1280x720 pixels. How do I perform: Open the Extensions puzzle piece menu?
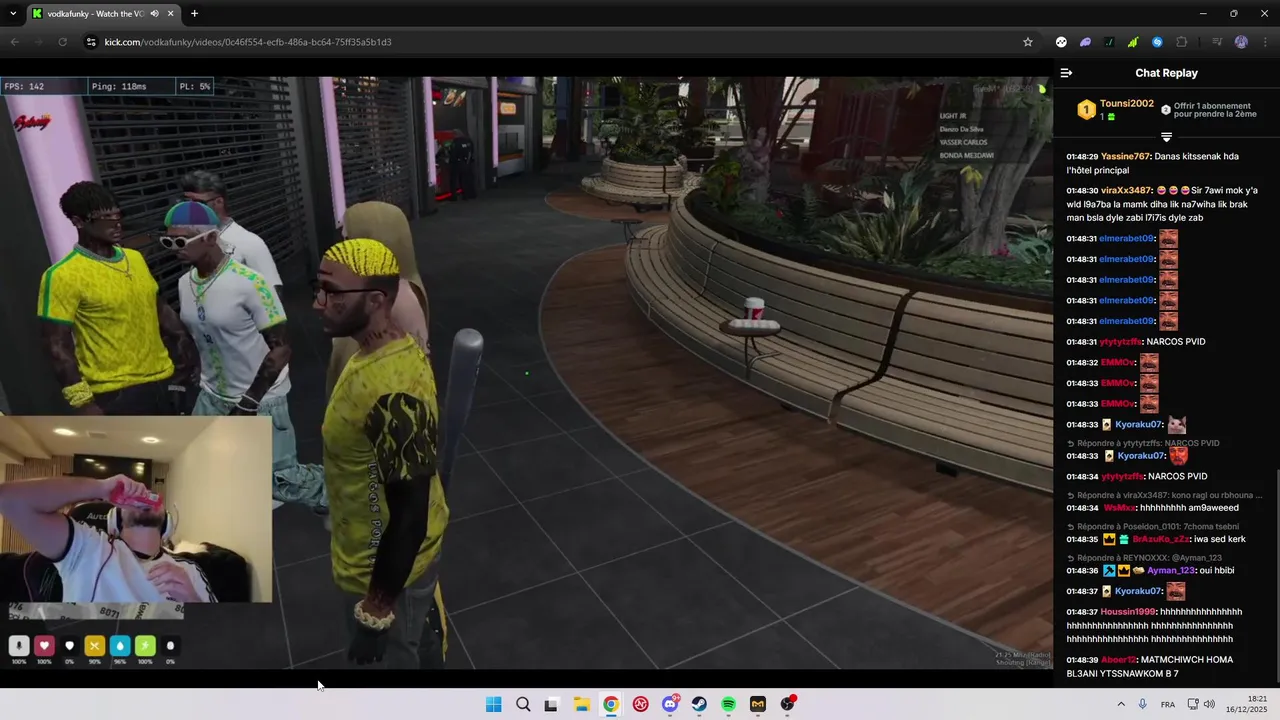click(x=1182, y=42)
